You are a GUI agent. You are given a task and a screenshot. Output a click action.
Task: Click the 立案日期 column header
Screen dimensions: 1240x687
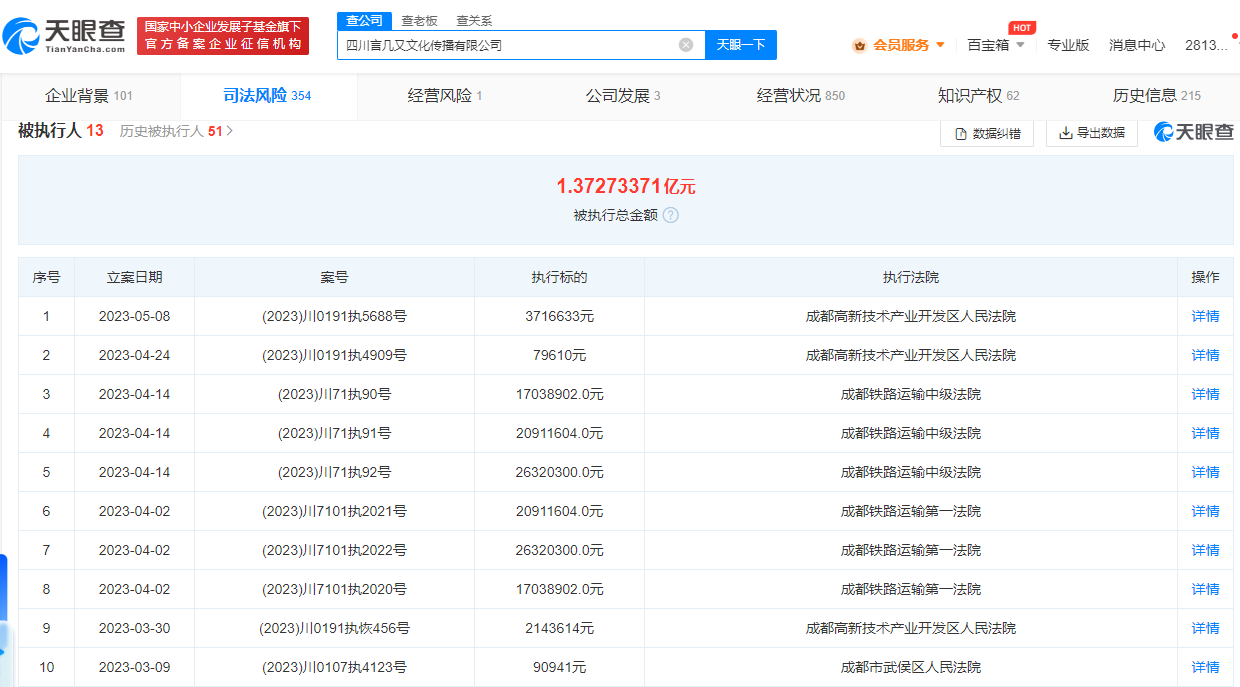coord(134,277)
